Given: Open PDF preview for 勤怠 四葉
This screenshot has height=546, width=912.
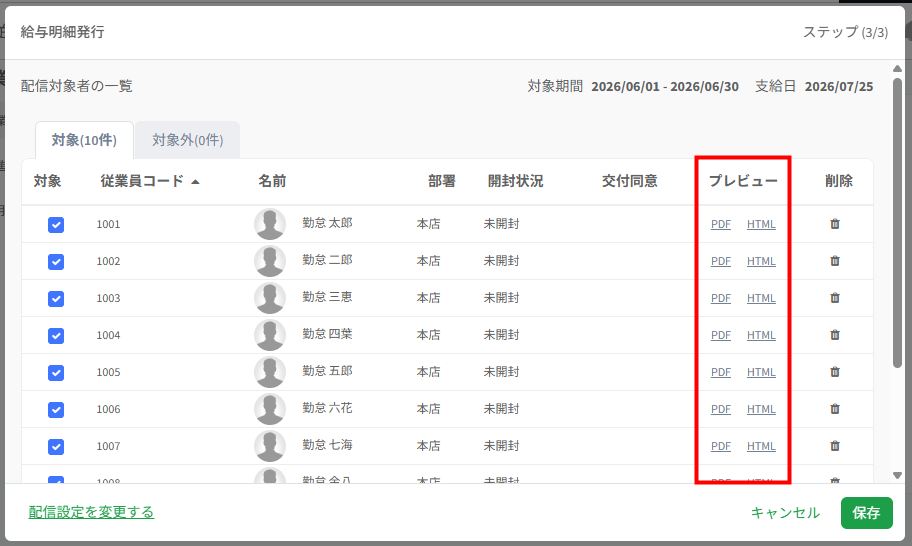Looking at the screenshot, I should 721,335.
